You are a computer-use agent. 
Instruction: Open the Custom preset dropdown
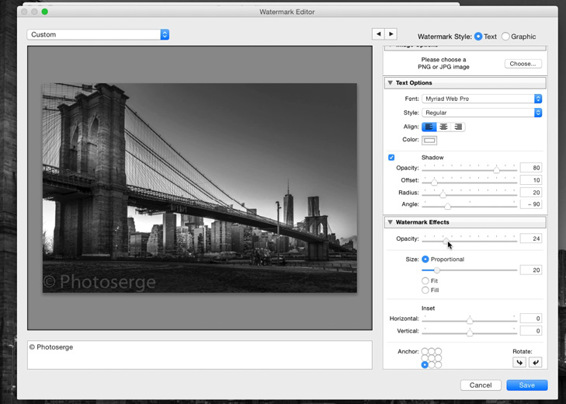pos(98,35)
